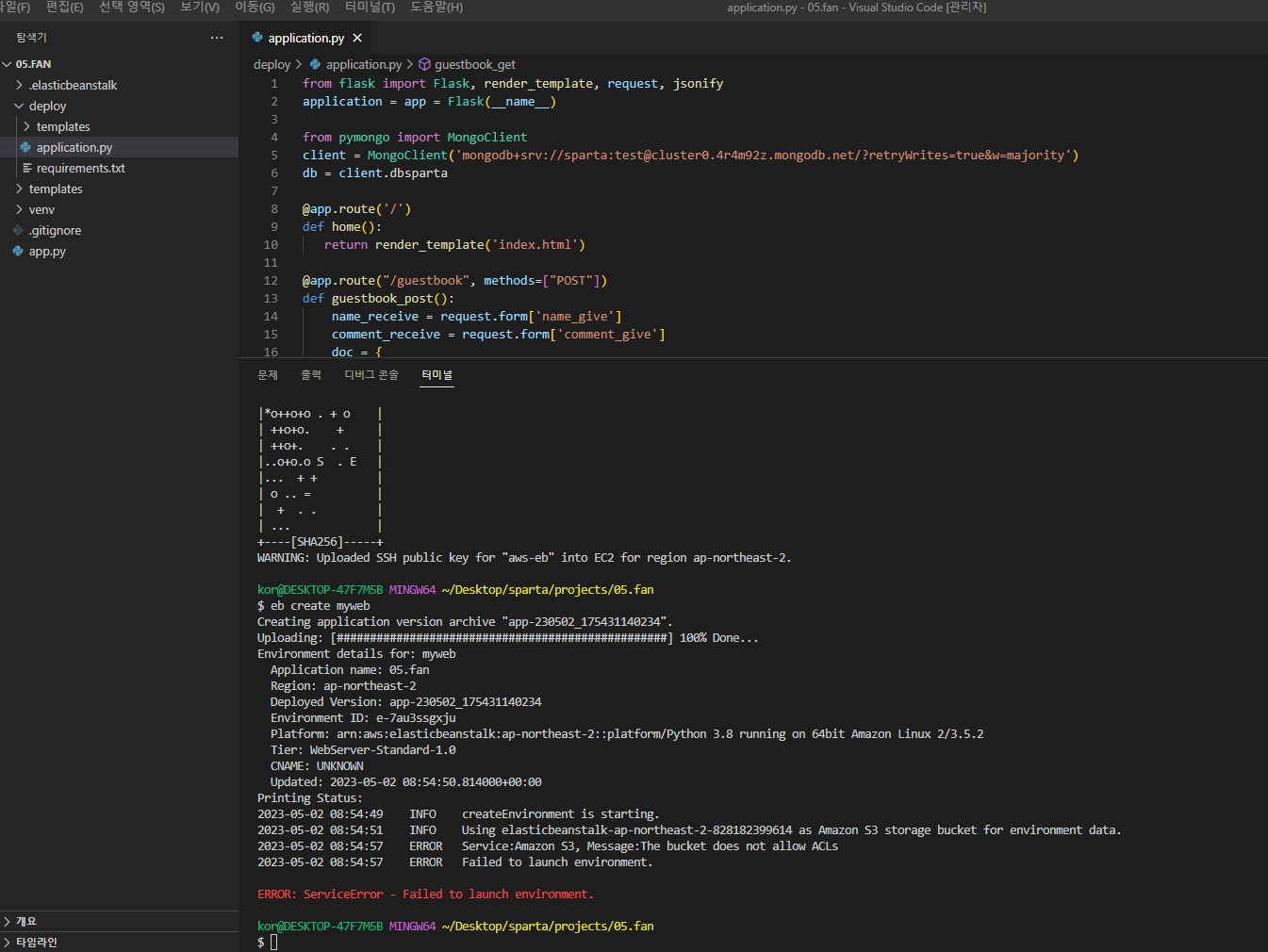Click 'Application name: 05.fan' terminal line

350,669
